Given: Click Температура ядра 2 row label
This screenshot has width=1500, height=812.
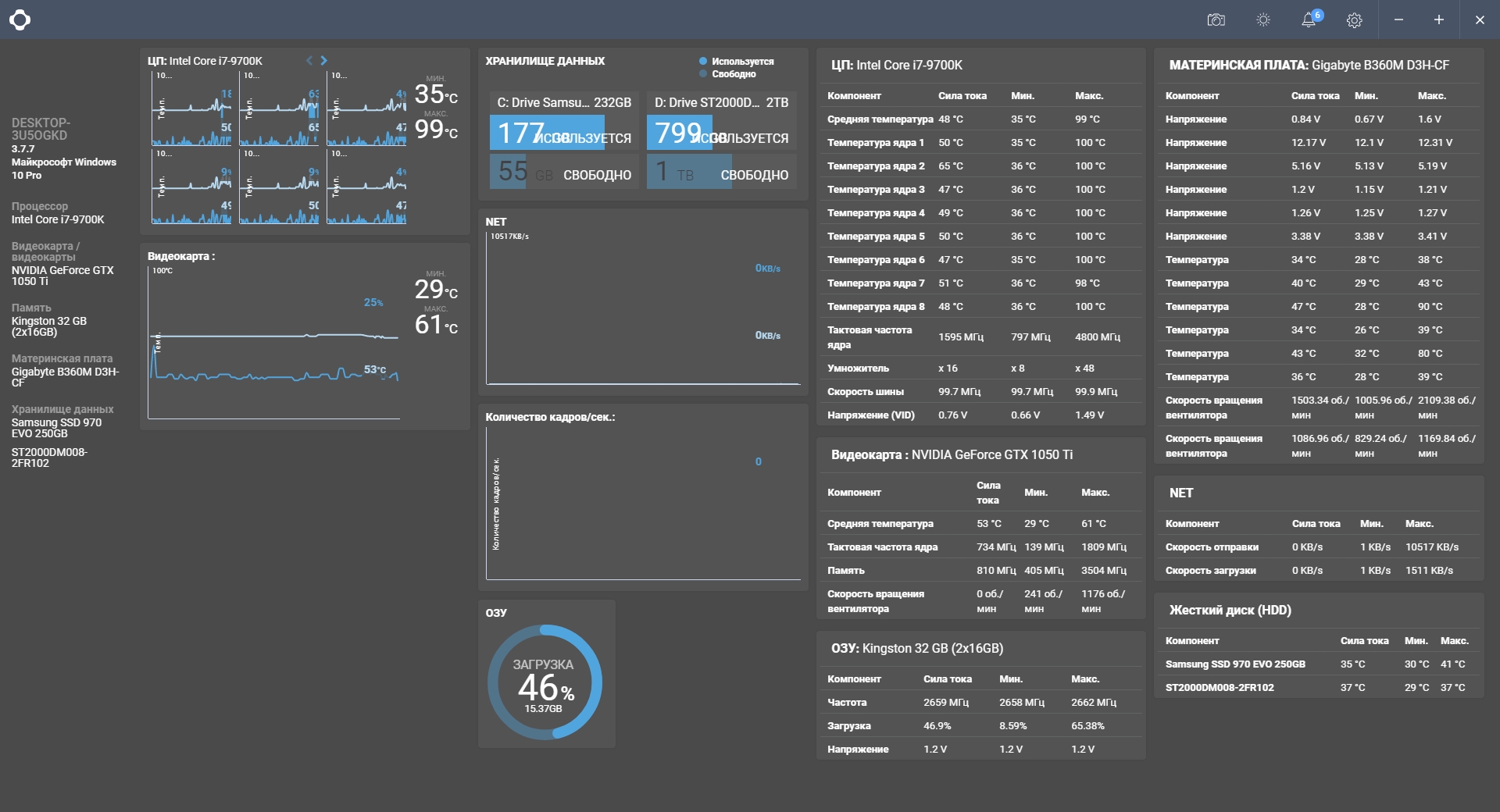Looking at the screenshot, I should click(x=876, y=166).
